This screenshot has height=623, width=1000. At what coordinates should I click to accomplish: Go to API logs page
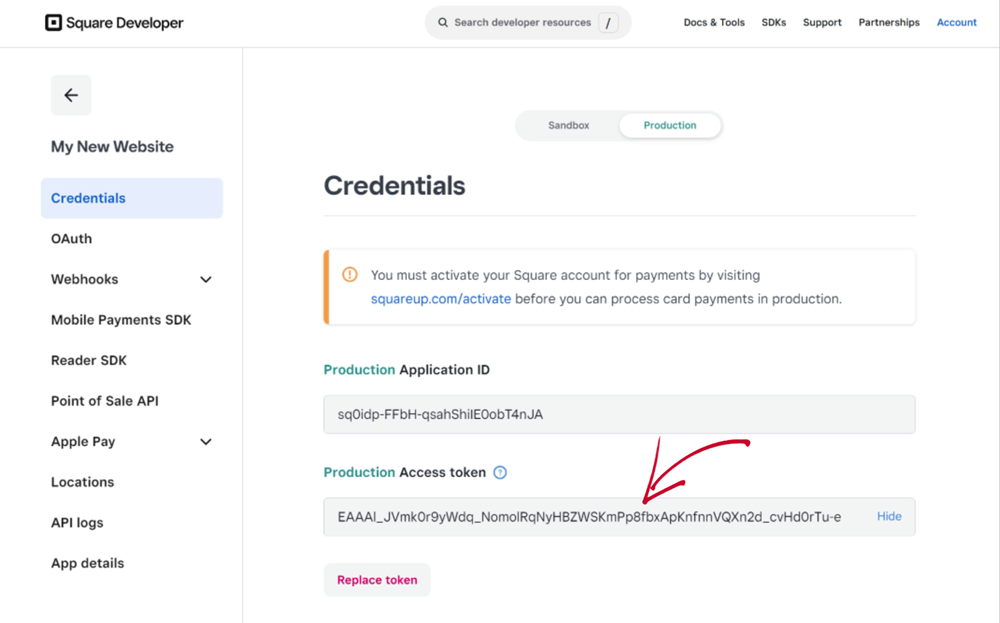tap(77, 522)
